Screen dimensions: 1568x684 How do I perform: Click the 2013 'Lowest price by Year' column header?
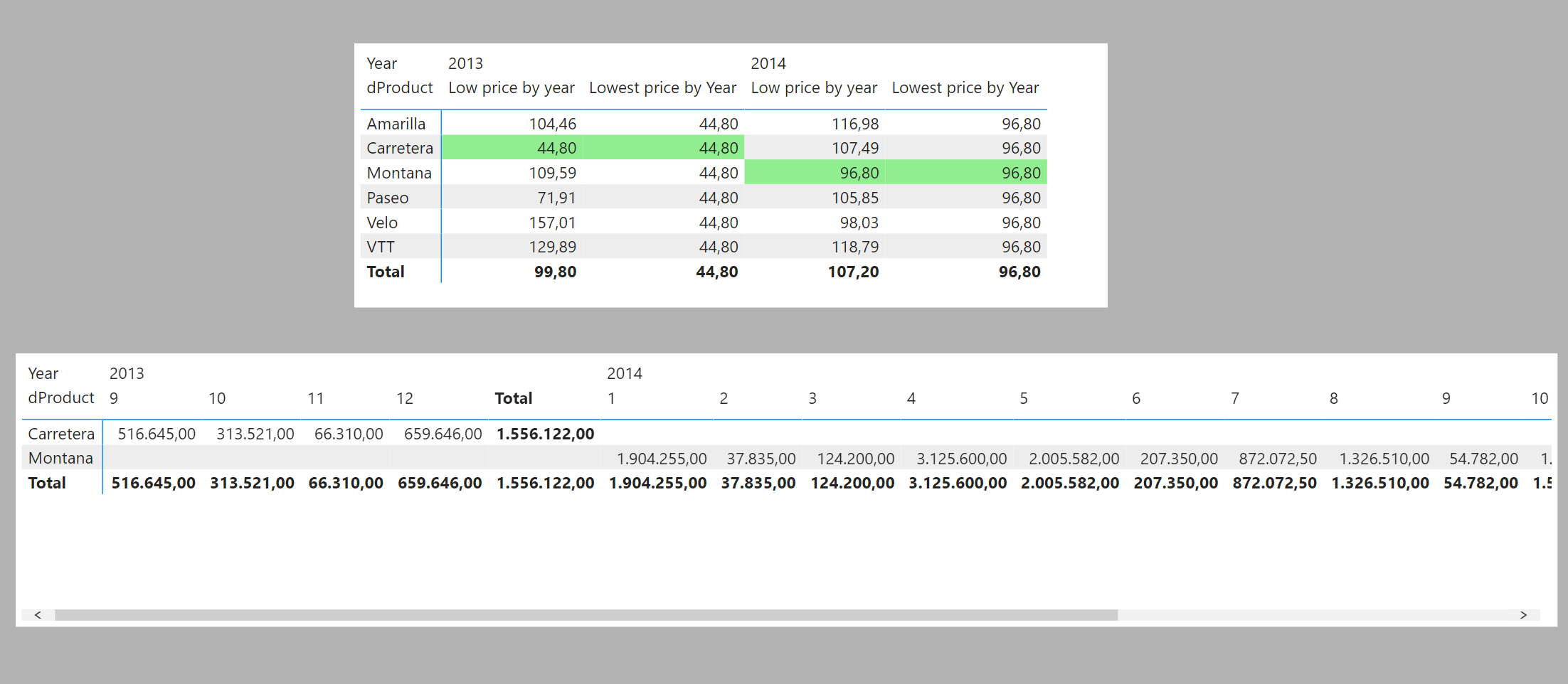pyautogui.click(x=662, y=87)
